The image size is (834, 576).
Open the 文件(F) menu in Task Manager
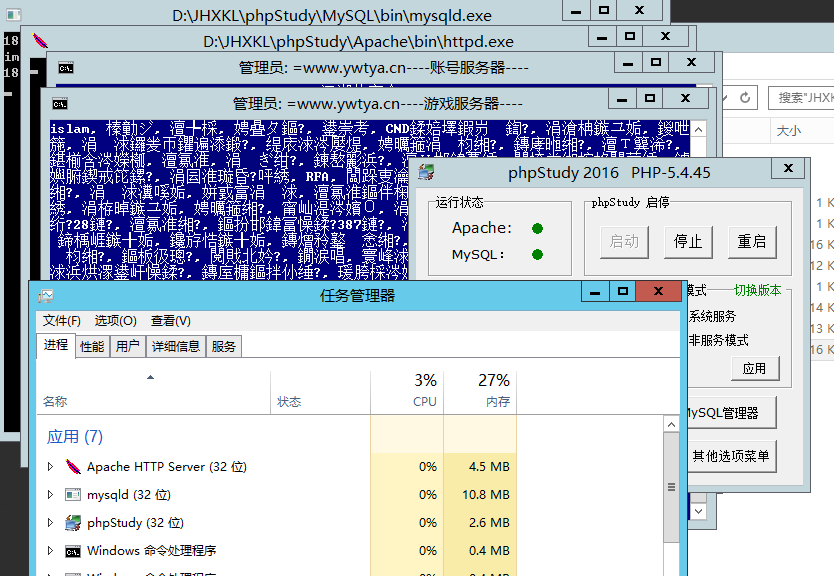[x=62, y=321]
